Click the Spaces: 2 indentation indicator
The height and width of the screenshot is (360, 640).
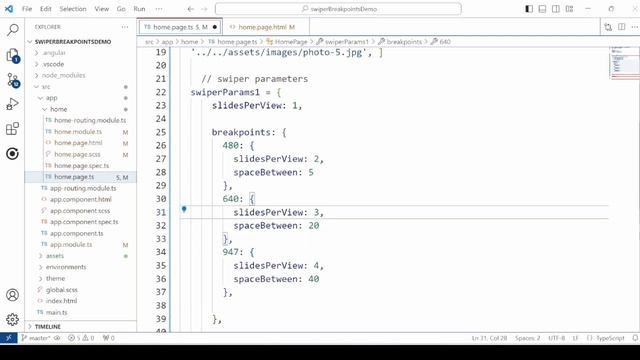527,338
